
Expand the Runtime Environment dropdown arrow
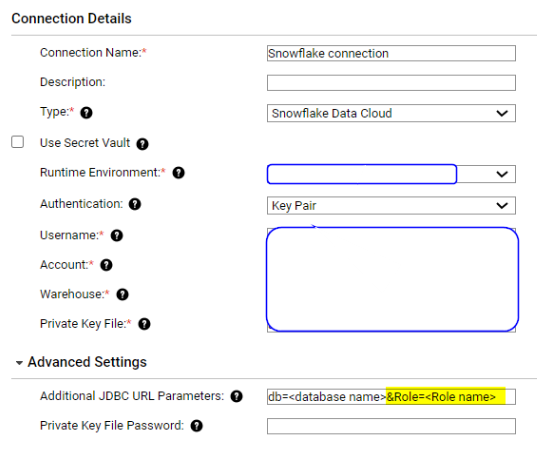pyautogui.click(x=502, y=174)
